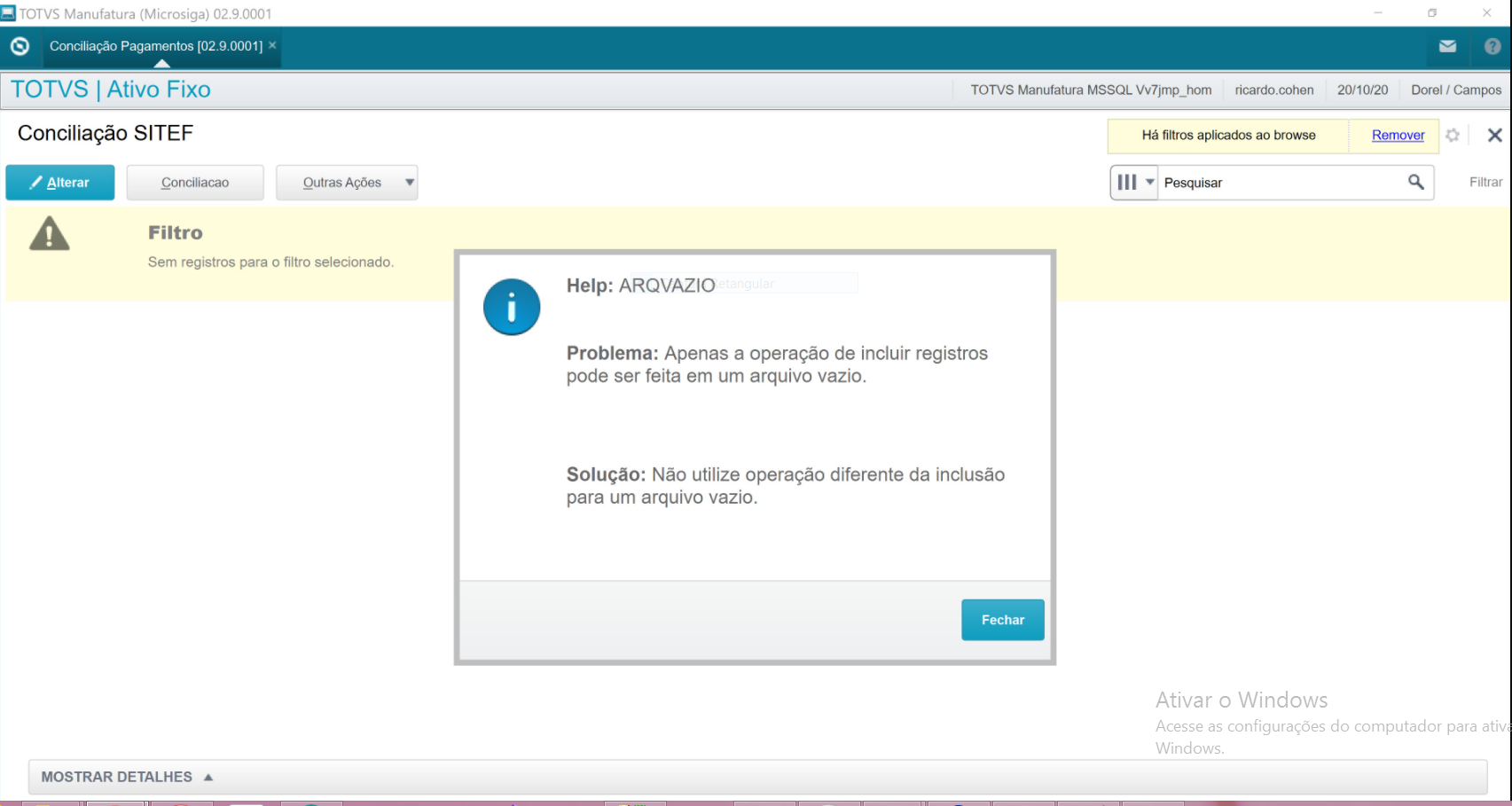Expand the MOSTRAR DETALHES panel
This screenshot has height=806, width=1512.
pos(757,777)
